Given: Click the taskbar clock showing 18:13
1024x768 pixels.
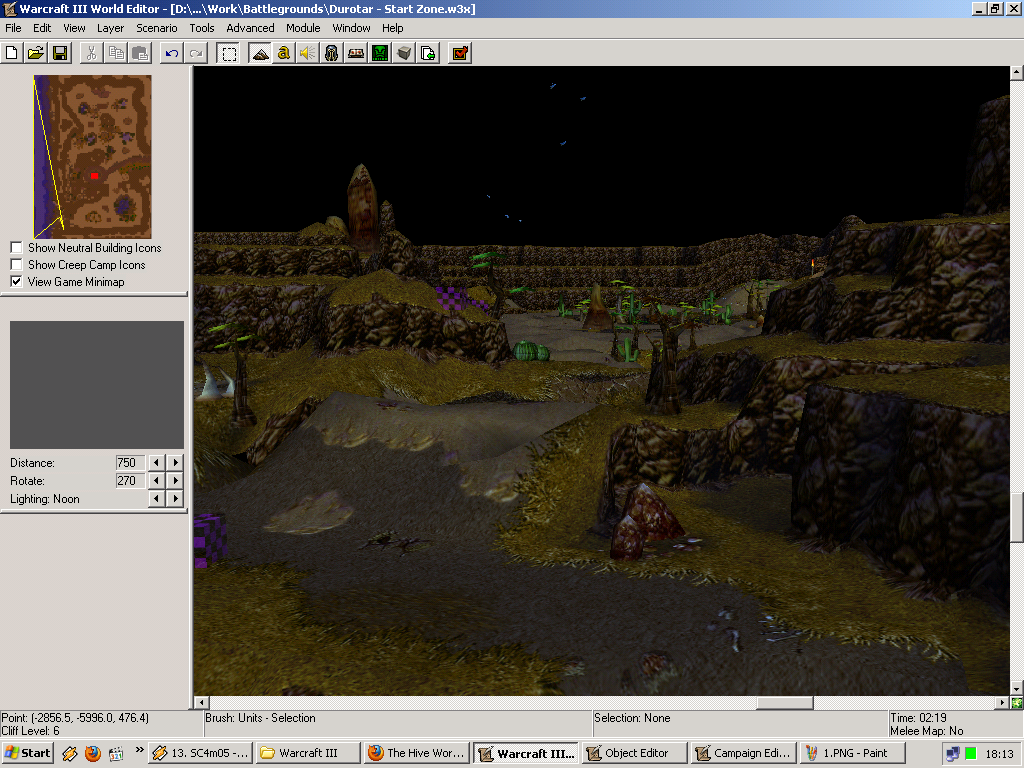Looking at the screenshot, I should pos(999,754).
